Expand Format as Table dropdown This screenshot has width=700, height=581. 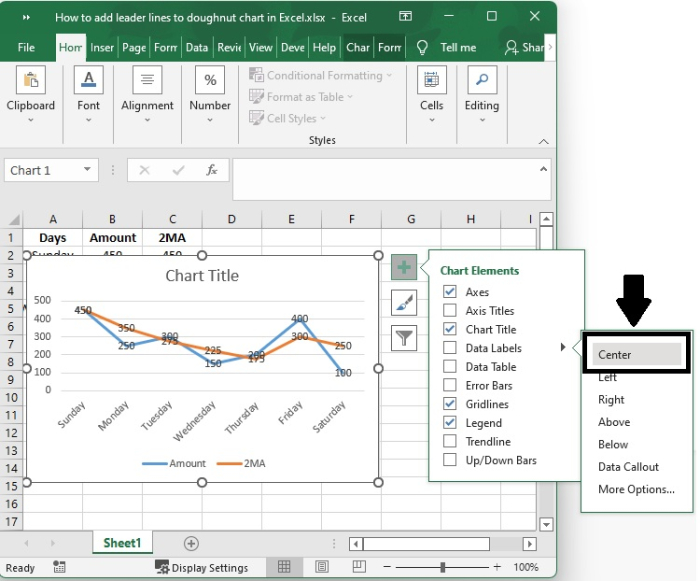(350, 97)
